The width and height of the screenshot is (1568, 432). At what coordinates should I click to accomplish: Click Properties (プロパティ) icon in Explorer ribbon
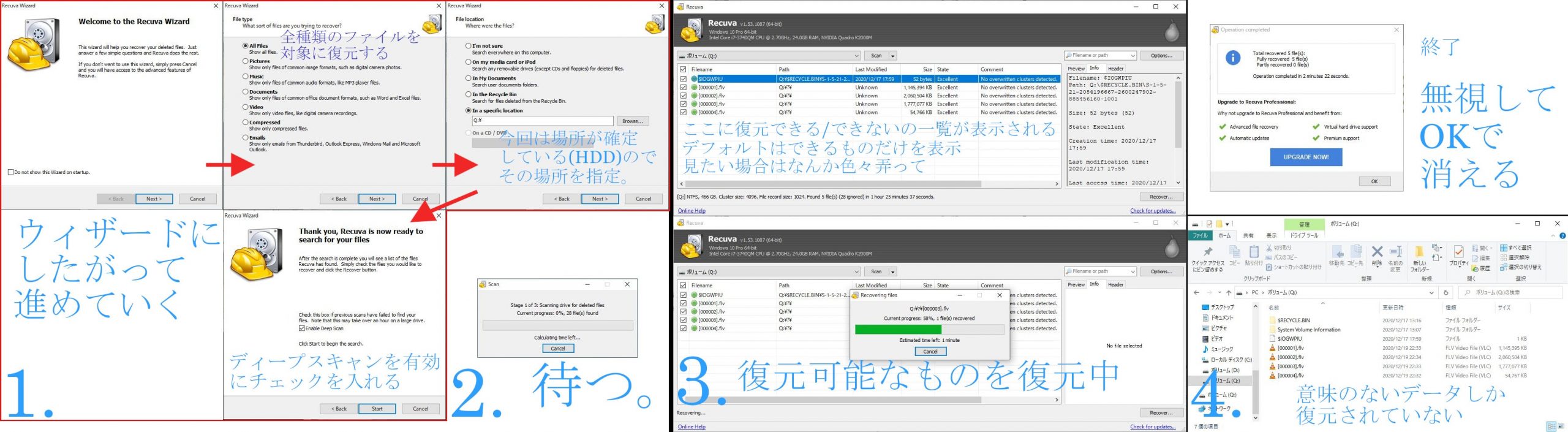click(1458, 252)
